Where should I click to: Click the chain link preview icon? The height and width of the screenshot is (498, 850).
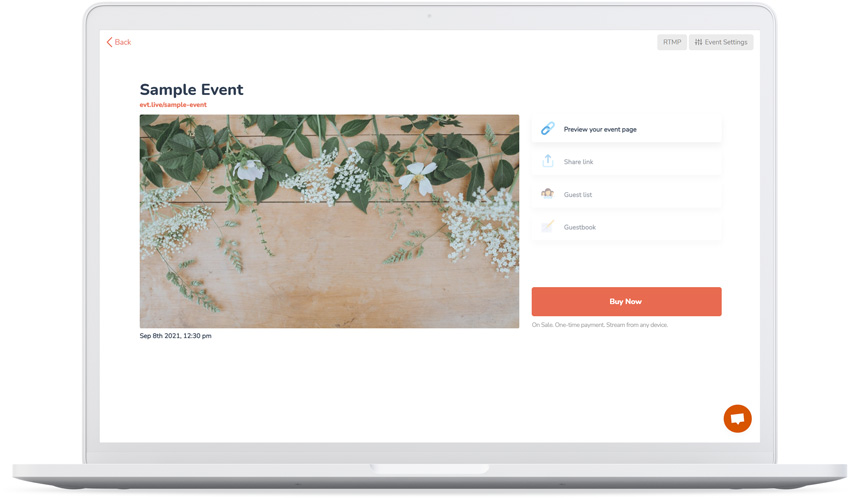pos(547,129)
